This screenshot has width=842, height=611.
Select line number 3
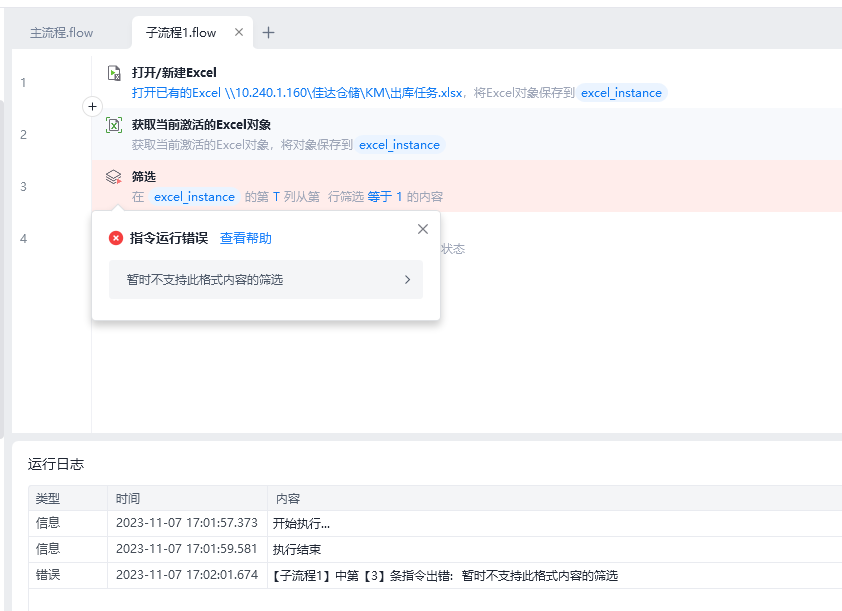[x=23, y=187]
